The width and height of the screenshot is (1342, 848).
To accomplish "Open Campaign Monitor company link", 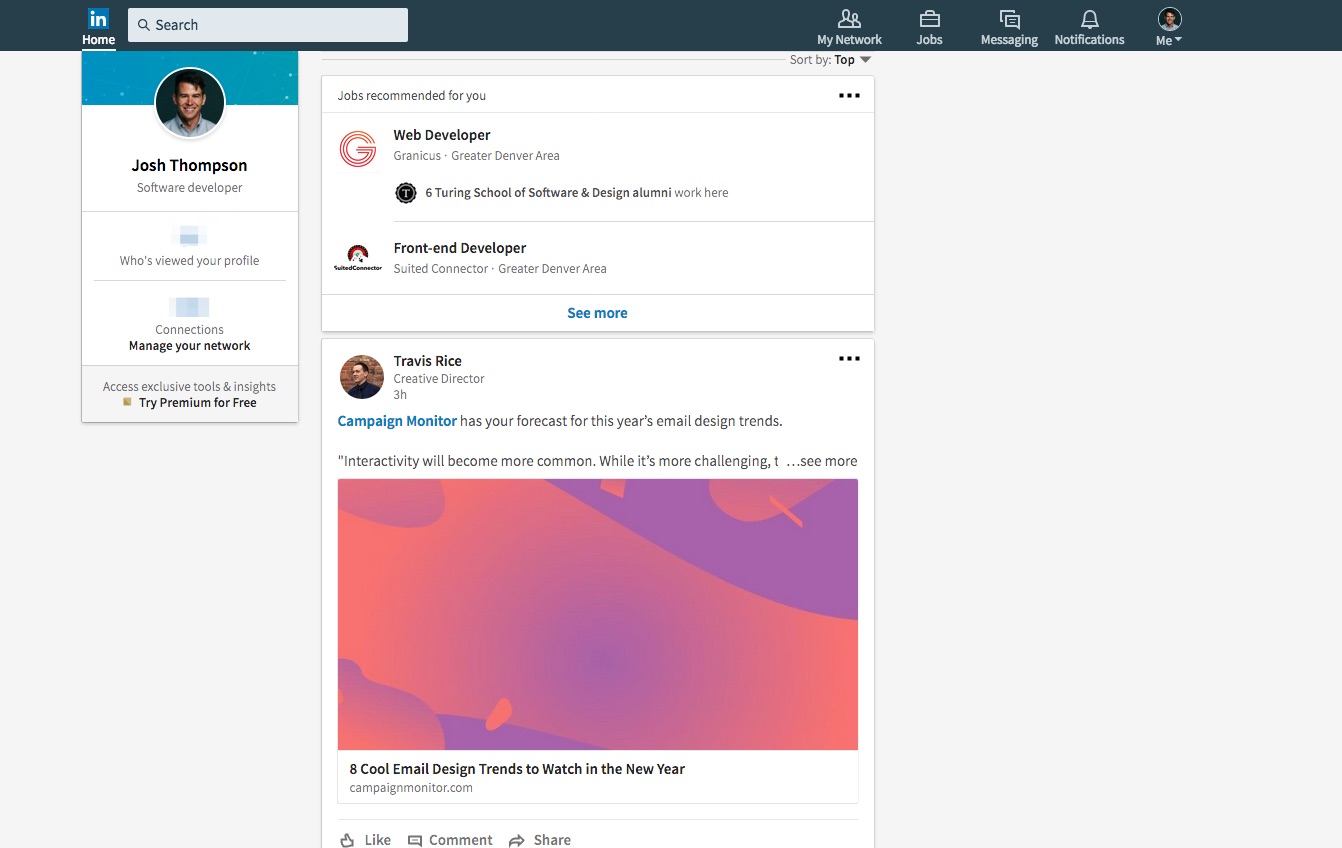I will point(397,421).
